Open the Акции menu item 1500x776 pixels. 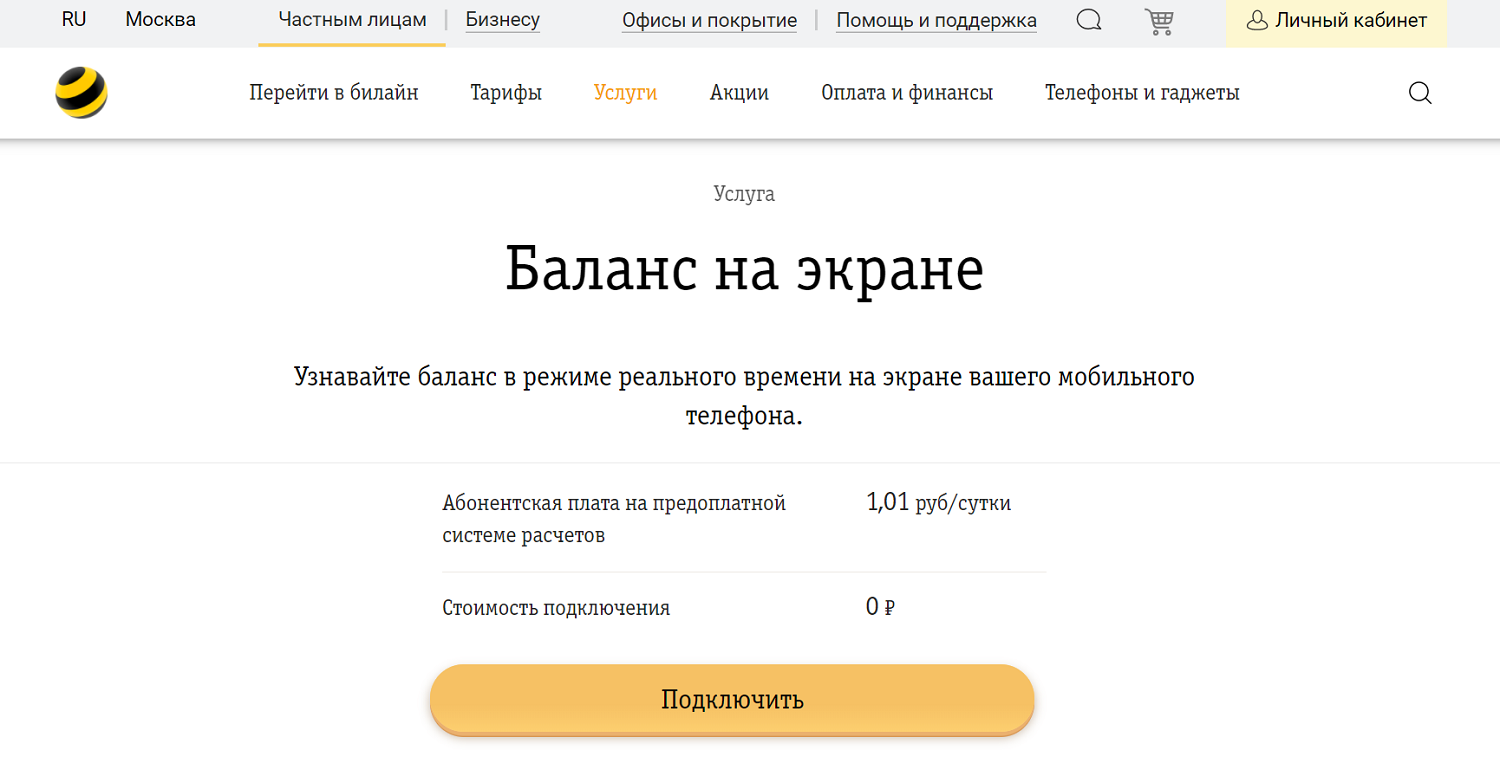coord(739,93)
